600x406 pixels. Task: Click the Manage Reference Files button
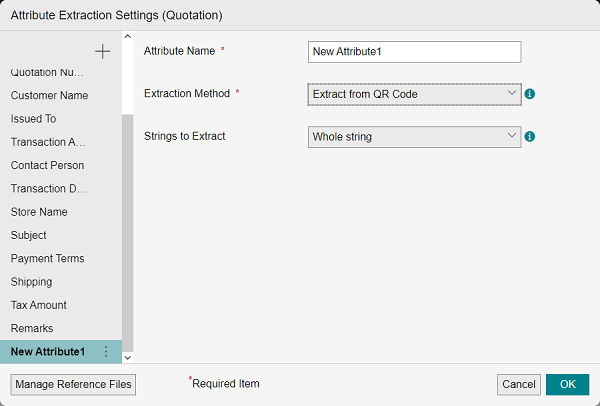point(73,384)
